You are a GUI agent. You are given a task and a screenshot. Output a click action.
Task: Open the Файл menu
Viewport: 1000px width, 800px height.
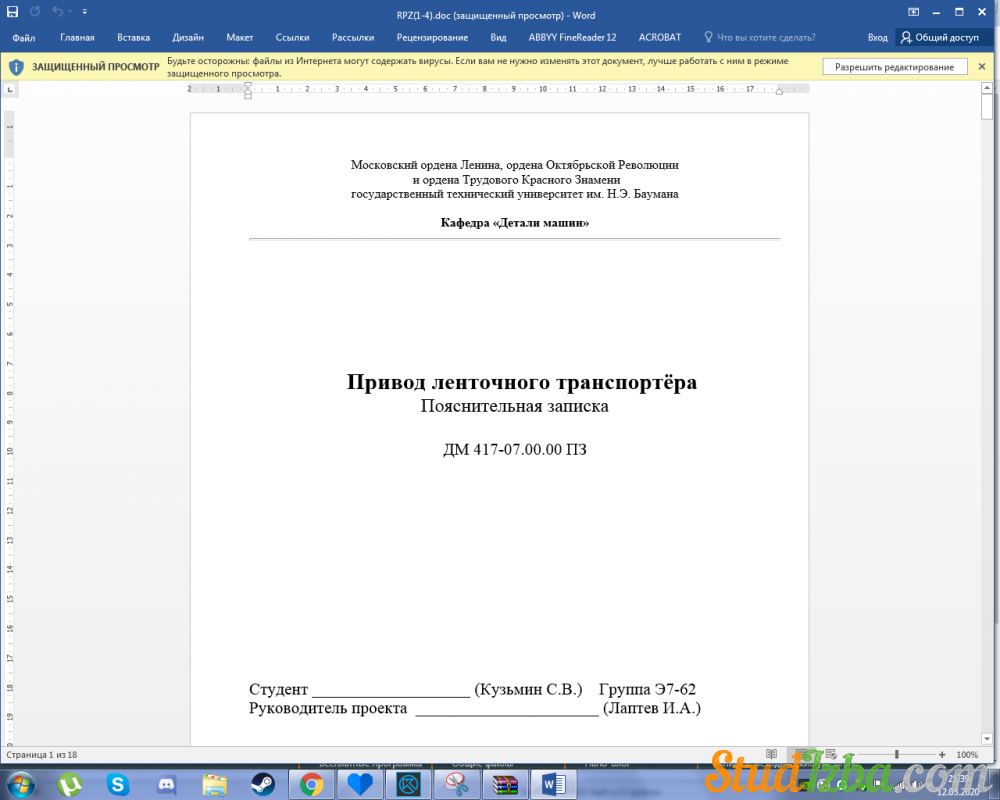[x=24, y=38]
